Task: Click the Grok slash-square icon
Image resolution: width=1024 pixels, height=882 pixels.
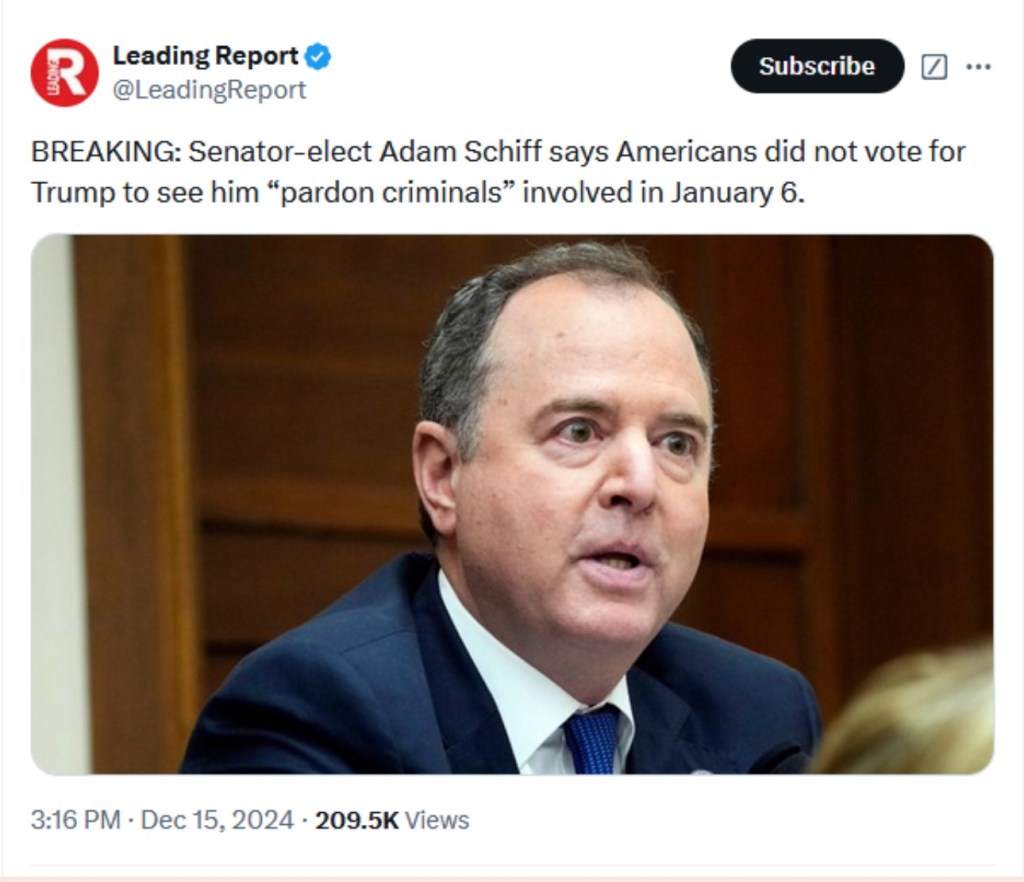Action: [x=933, y=67]
